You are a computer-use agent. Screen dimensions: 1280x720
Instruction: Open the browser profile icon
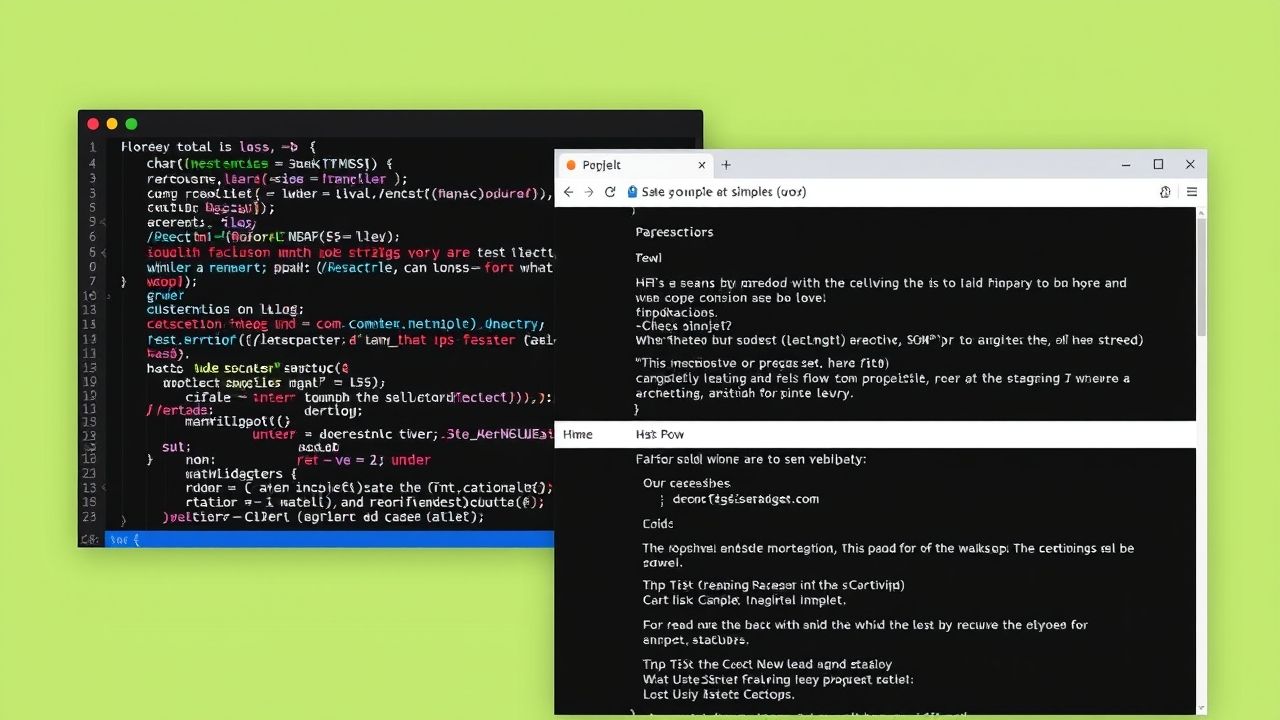point(1164,191)
